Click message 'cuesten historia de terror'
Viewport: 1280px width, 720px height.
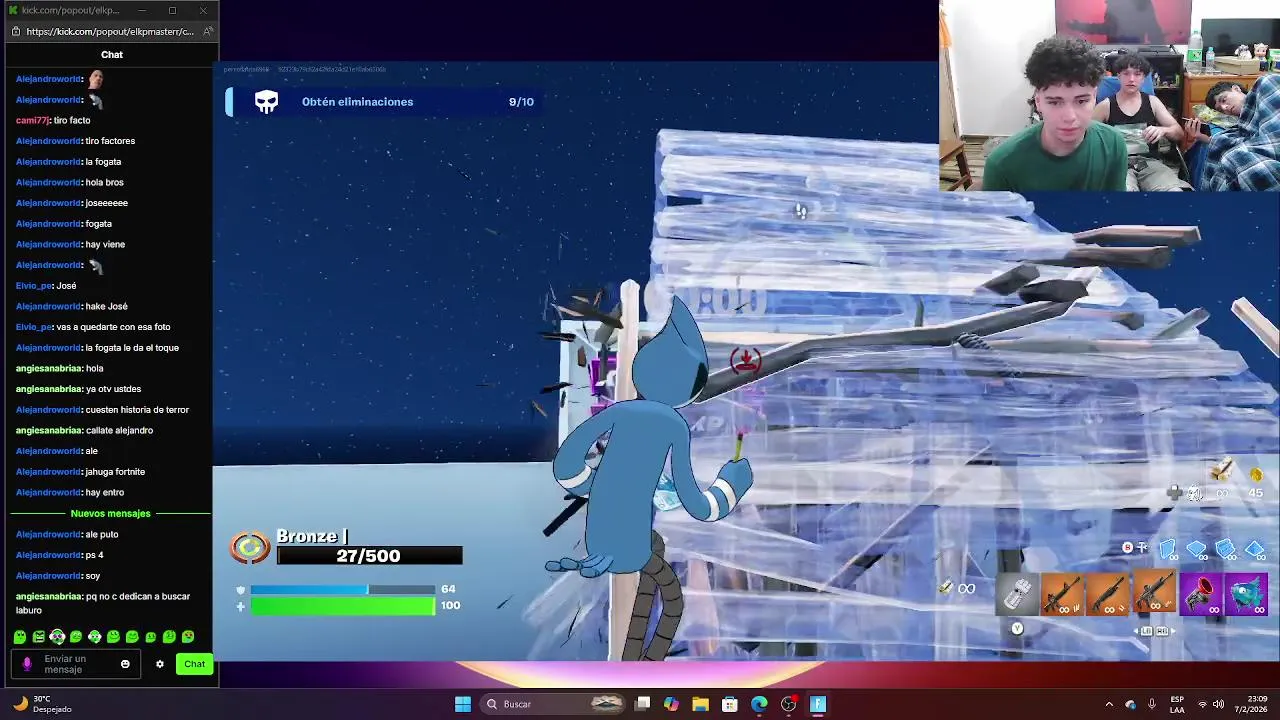137,410
